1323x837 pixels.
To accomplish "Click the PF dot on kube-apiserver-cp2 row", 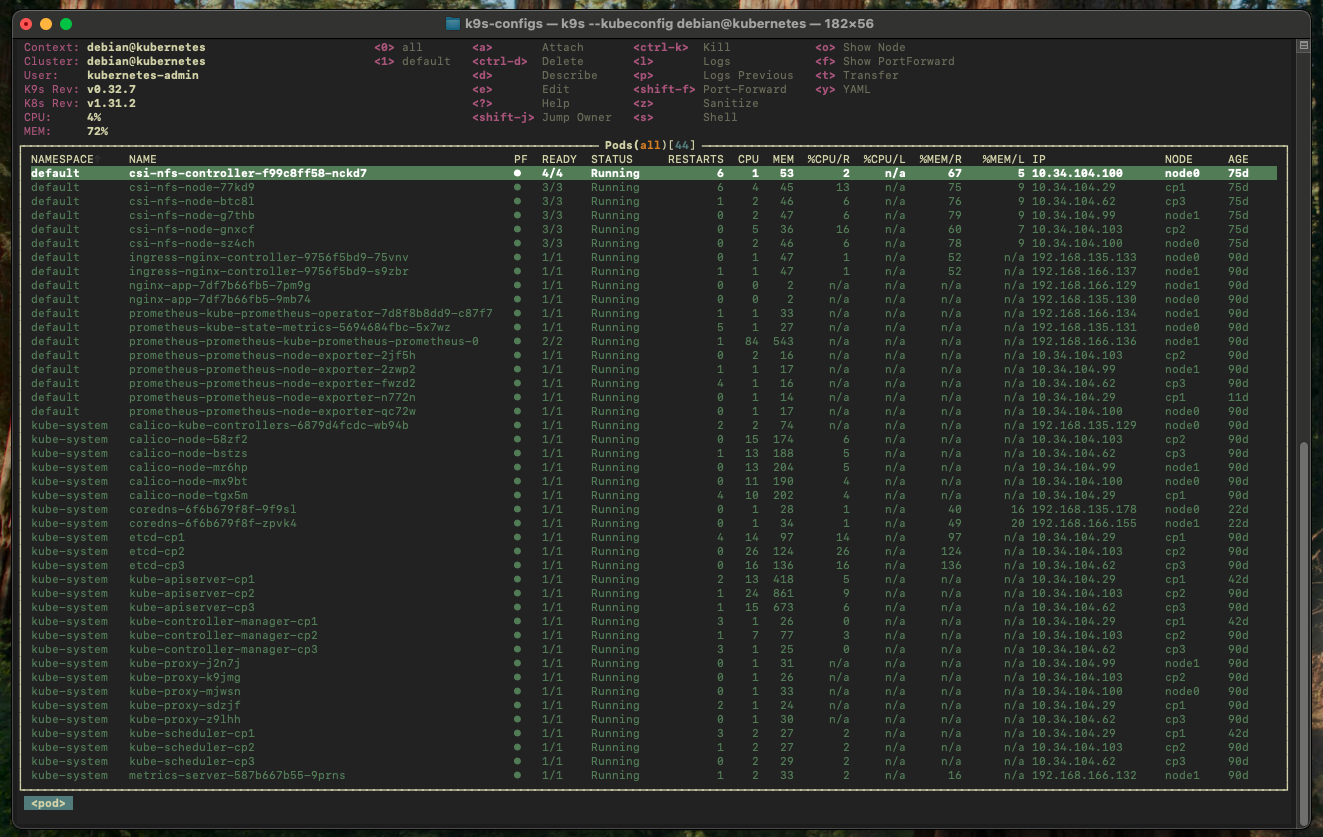I will 517,593.
